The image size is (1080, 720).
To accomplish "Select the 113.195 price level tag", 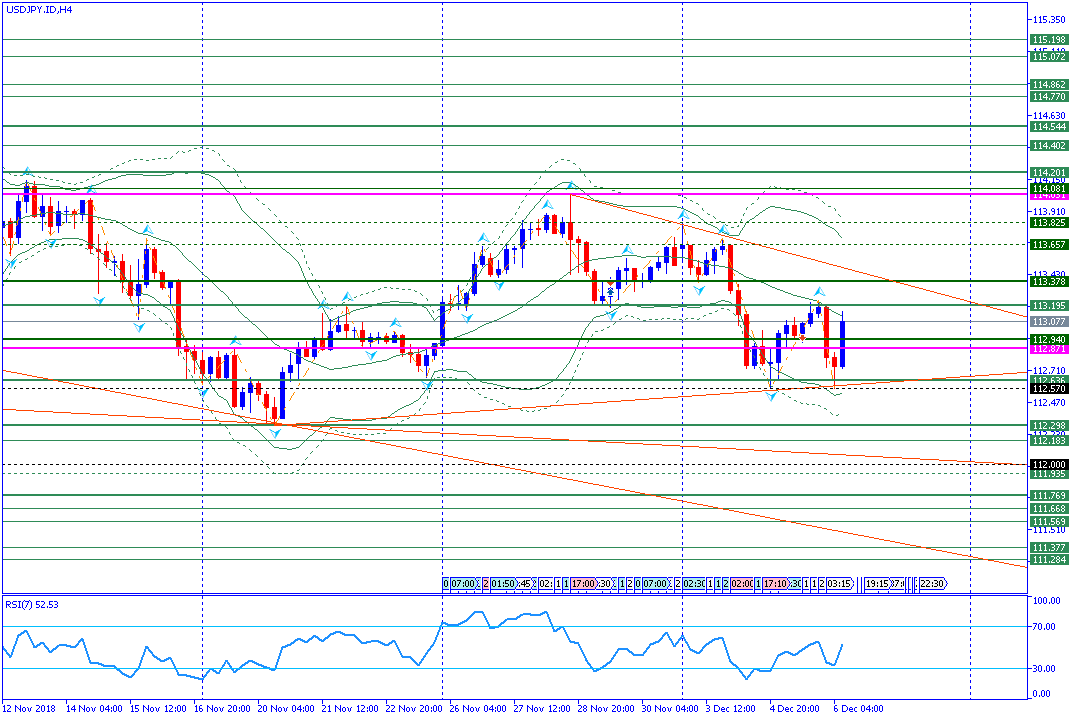I will 1049,305.
